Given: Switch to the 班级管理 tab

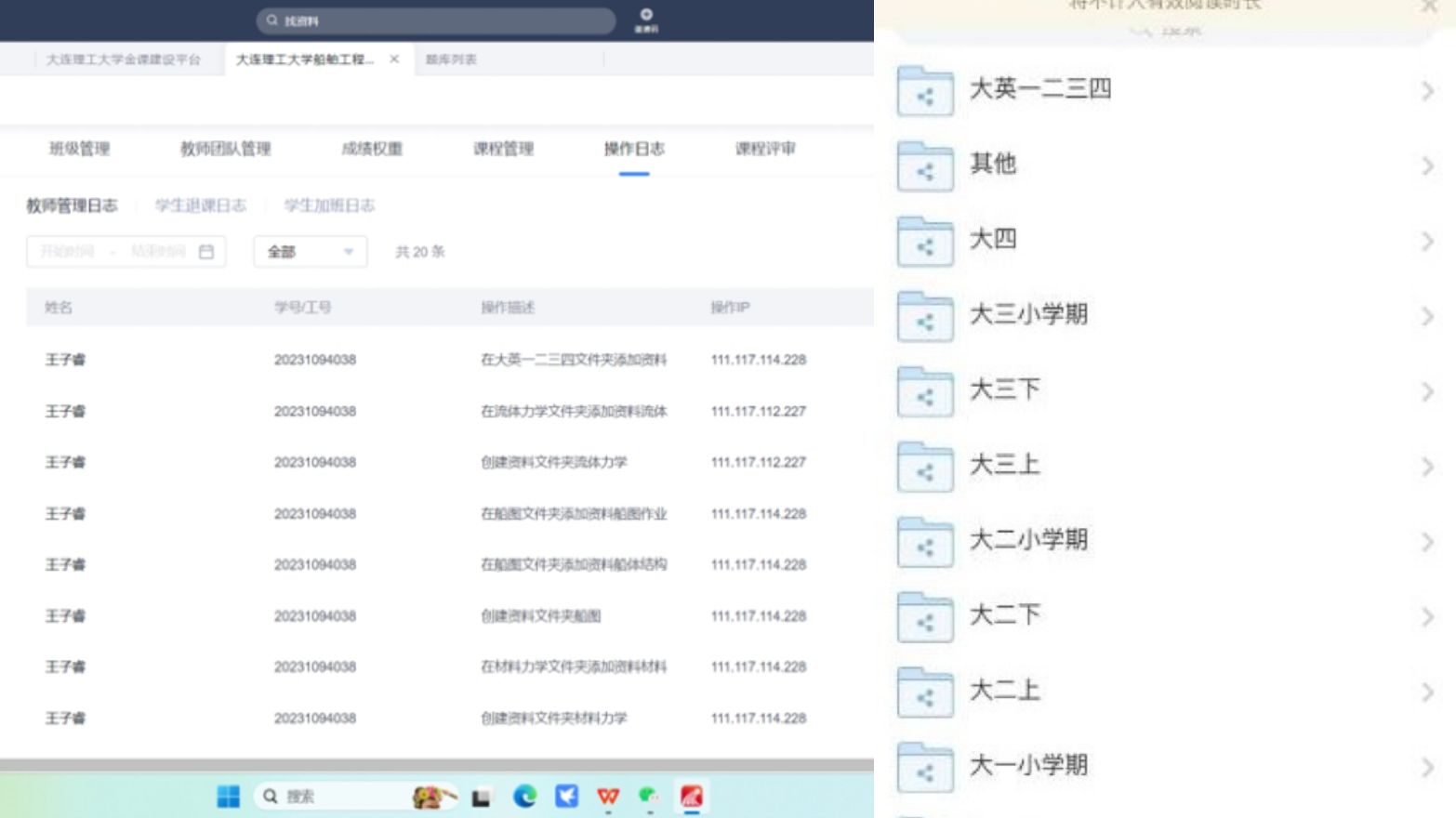Looking at the screenshot, I should (x=80, y=149).
